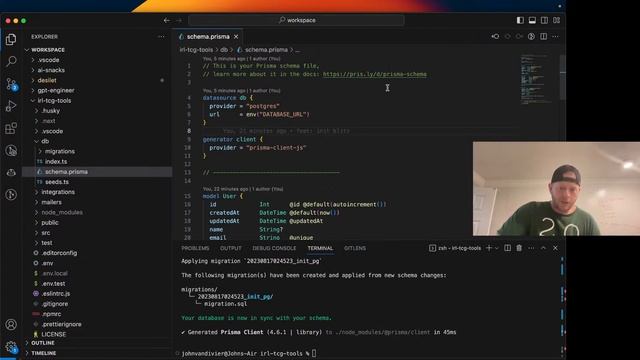Add a new terminal with plus
The width and height of the screenshot is (640, 360).
pos(489,248)
